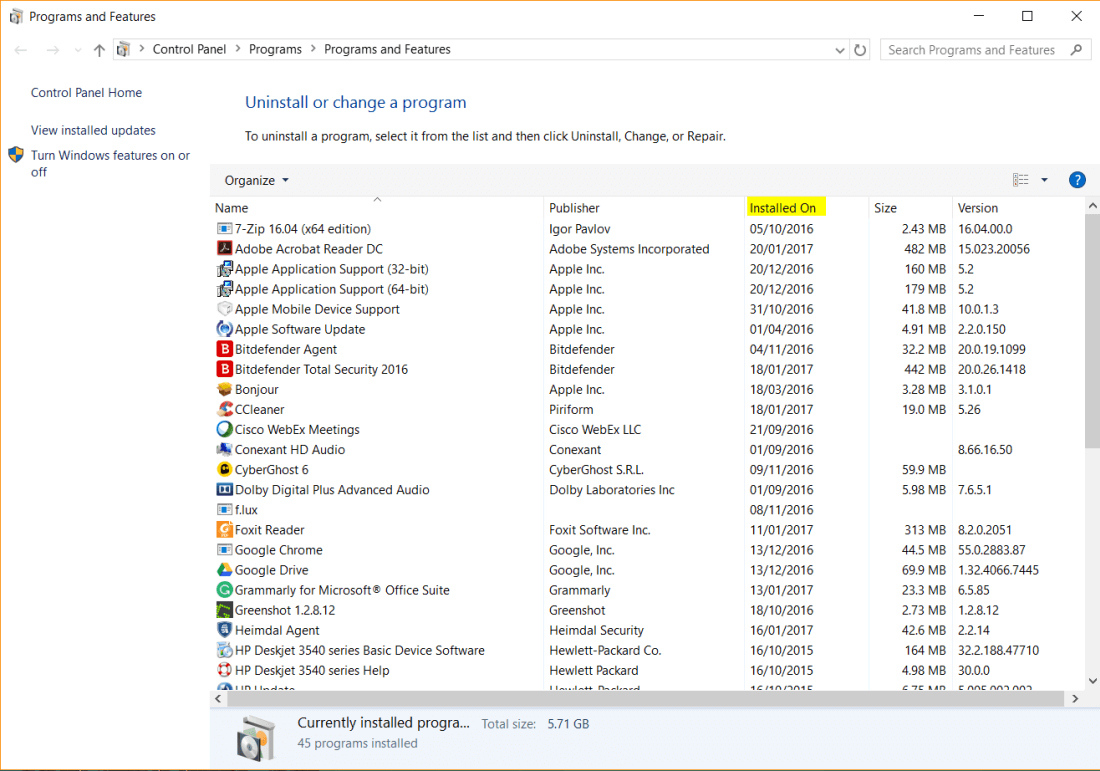Click the f.lux program icon

point(224,510)
